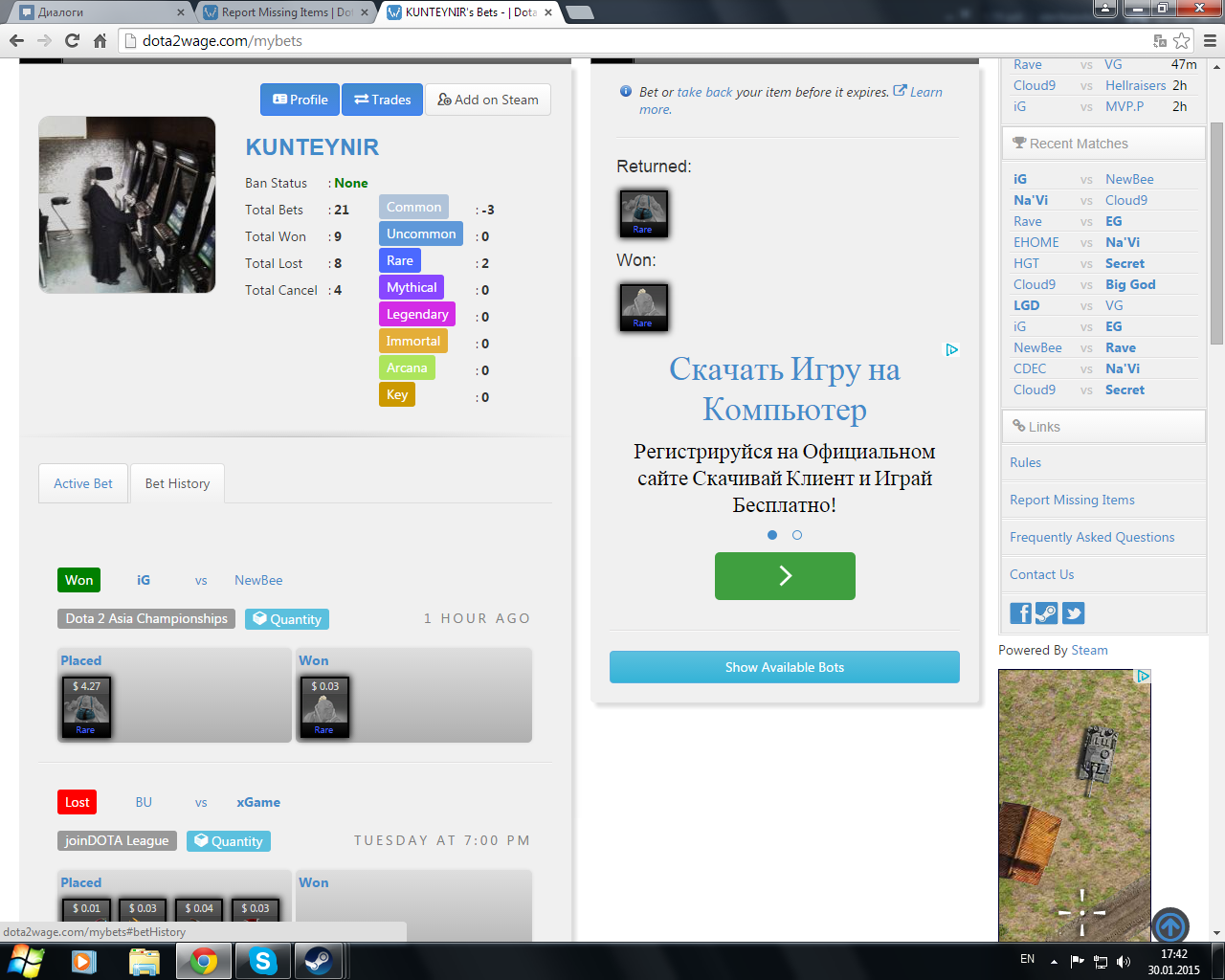Screen dimensions: 1225x980
Task: Open the Bet History tab
Action: [177, 483]
